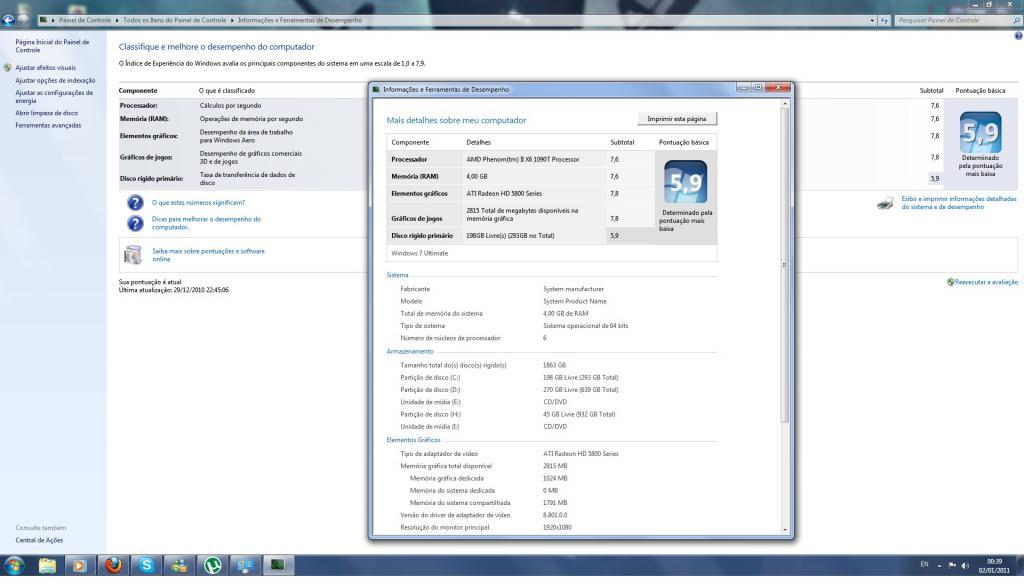This screenshot has height=585, width=1024.
Task: Click '45 GB Livre (932 GB Total)' value
Action: click(579, 414)
